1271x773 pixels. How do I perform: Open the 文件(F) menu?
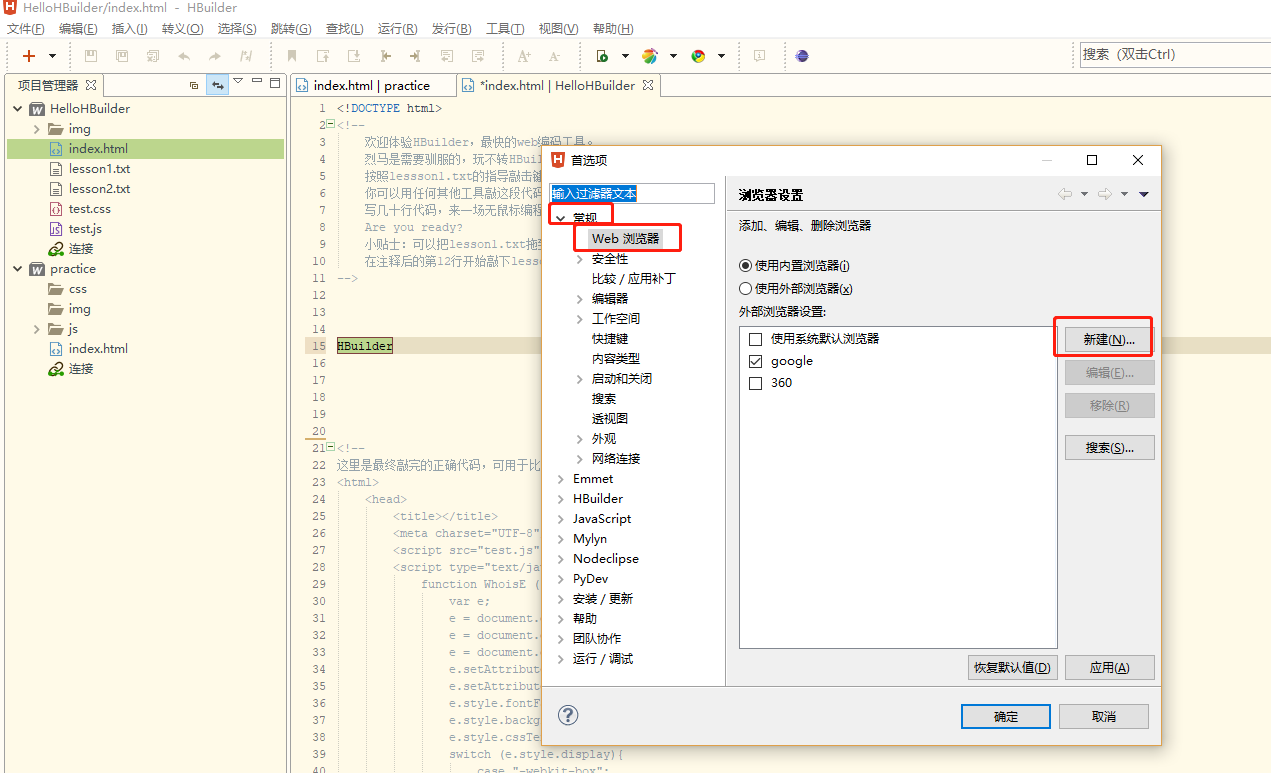25,29
